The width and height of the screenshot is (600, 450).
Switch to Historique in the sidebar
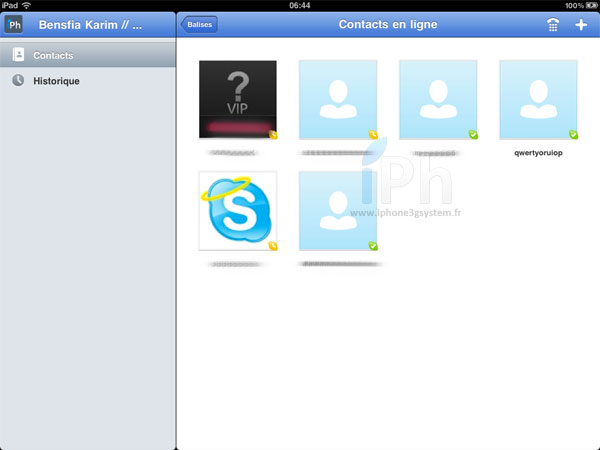click(x=56, y=81)
